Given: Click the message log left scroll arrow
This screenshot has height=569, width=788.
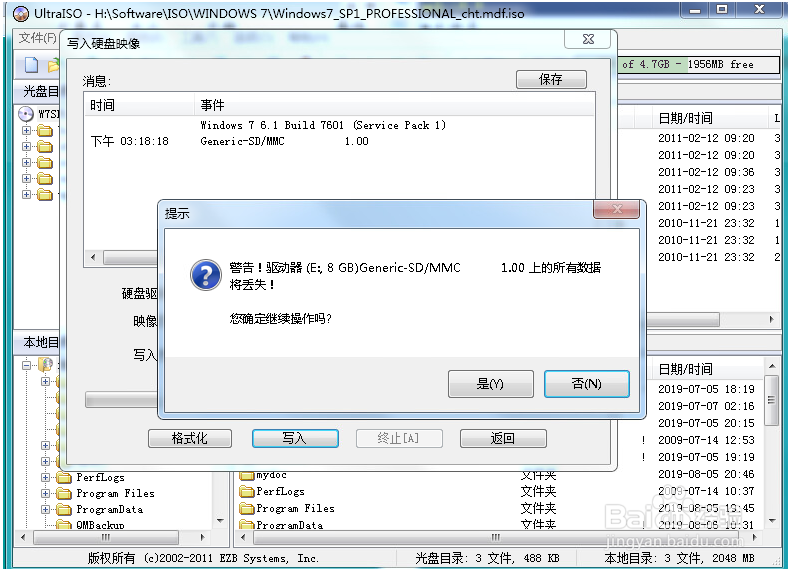Looking at the screenshot, I should (x=93, y=257).
